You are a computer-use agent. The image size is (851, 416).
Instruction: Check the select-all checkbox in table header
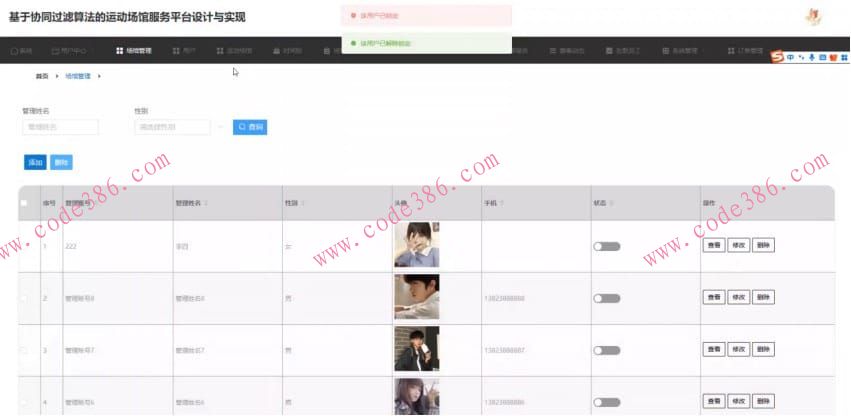(x=24, y=203)
